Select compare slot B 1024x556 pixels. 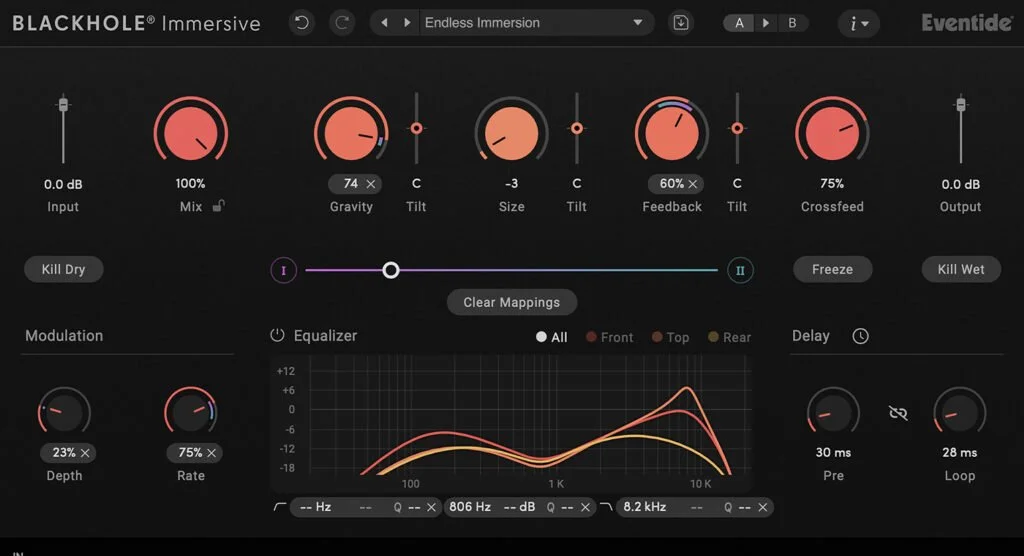(x=792, y=24)
